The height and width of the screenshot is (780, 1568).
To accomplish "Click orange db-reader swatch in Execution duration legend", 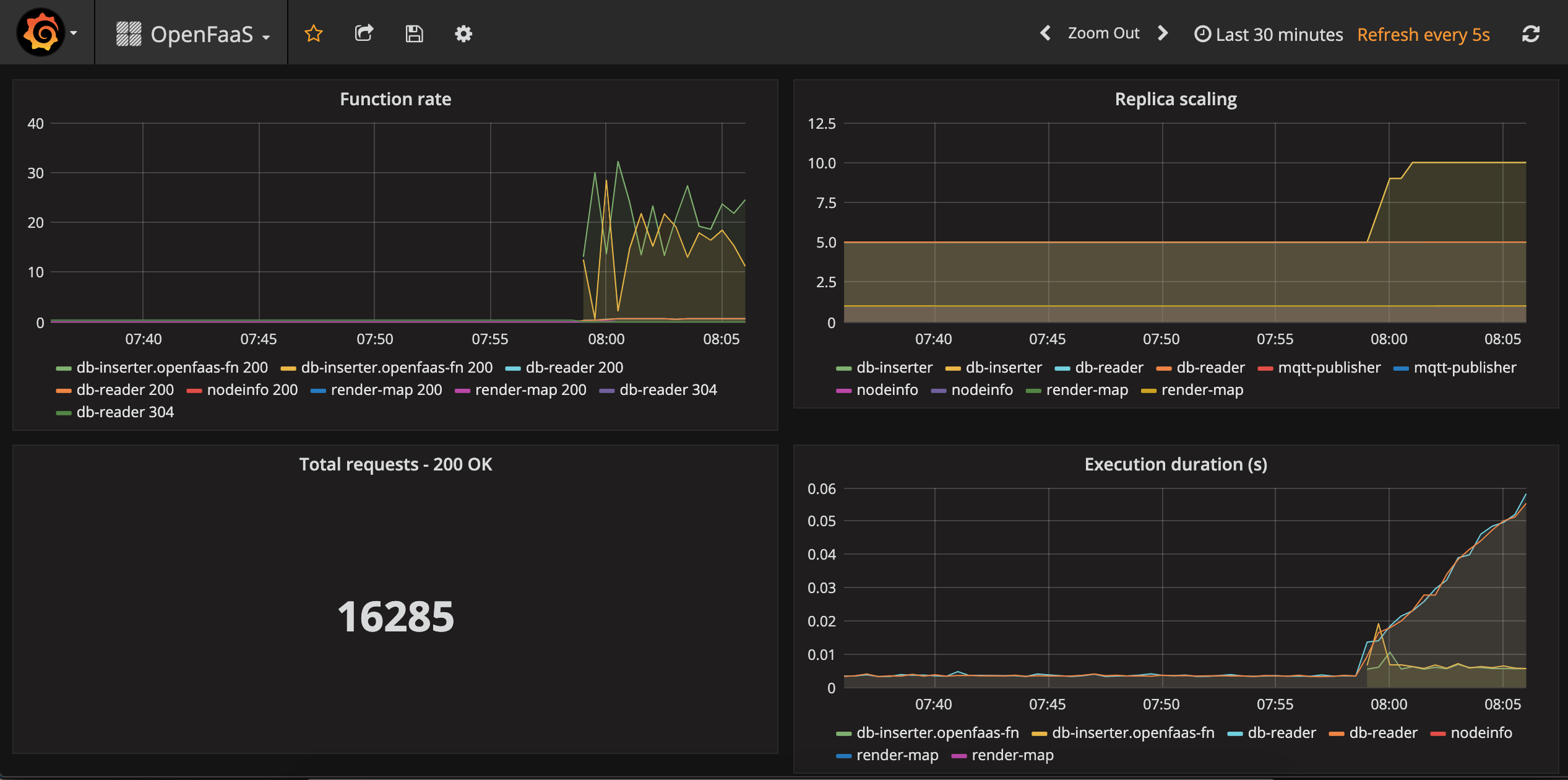I will (1337, 734).
